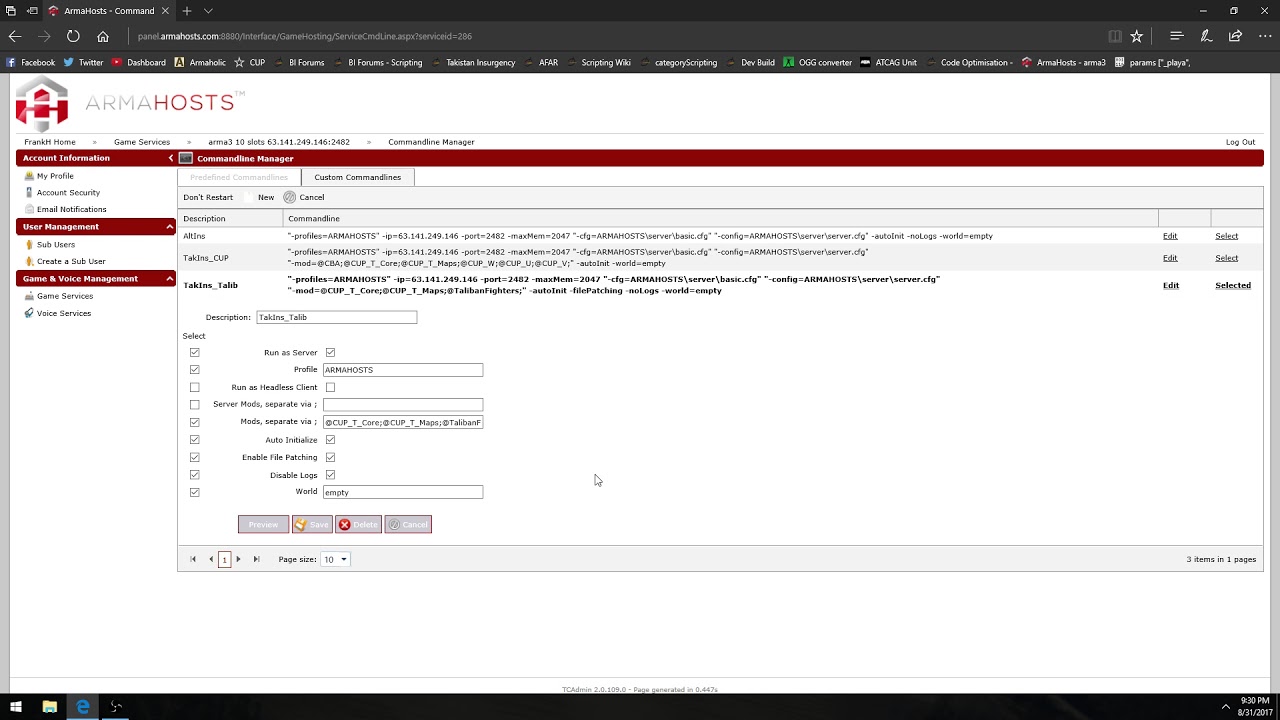The height and width of the screenshot is (720, 1280).
Task: Click Log Out link
Action: point(1240,142)
